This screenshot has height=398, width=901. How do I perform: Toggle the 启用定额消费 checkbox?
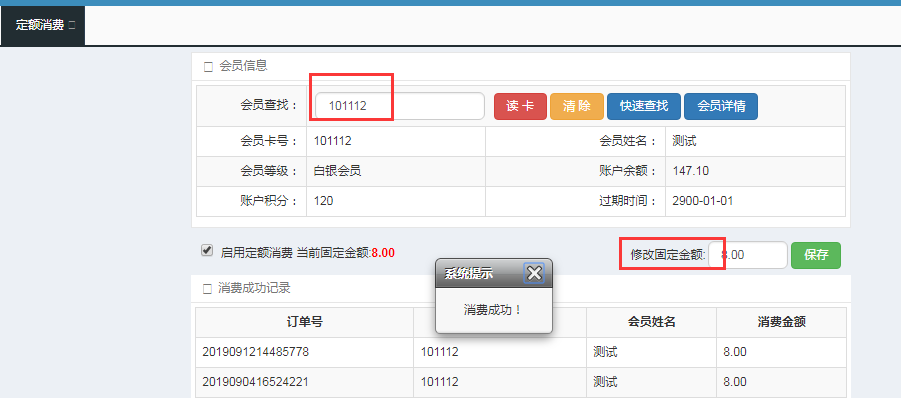point(207,250)
